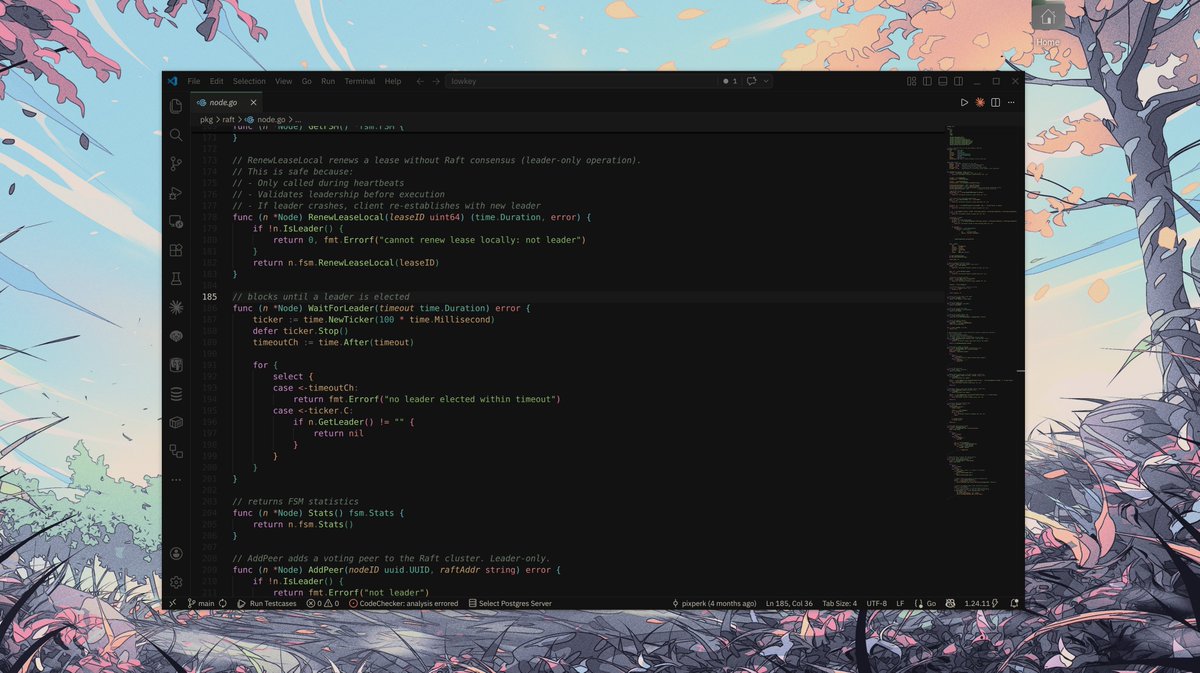This screenshot has height=673, width=1200.
Task: Open the Run and Debug view
Action: tap(176, 193)
